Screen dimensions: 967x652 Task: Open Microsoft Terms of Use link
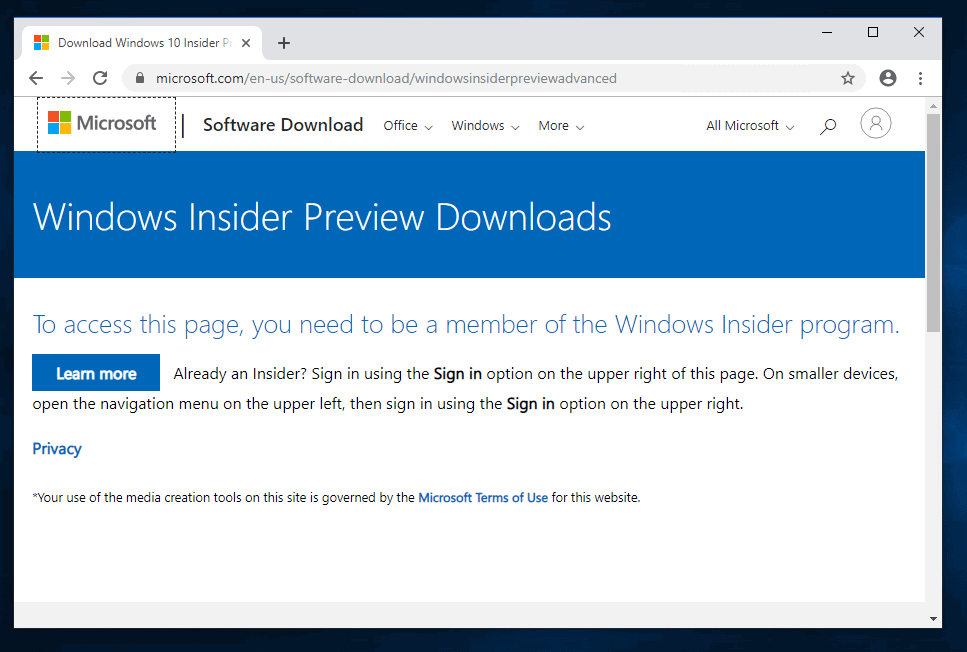pos(483,497)
